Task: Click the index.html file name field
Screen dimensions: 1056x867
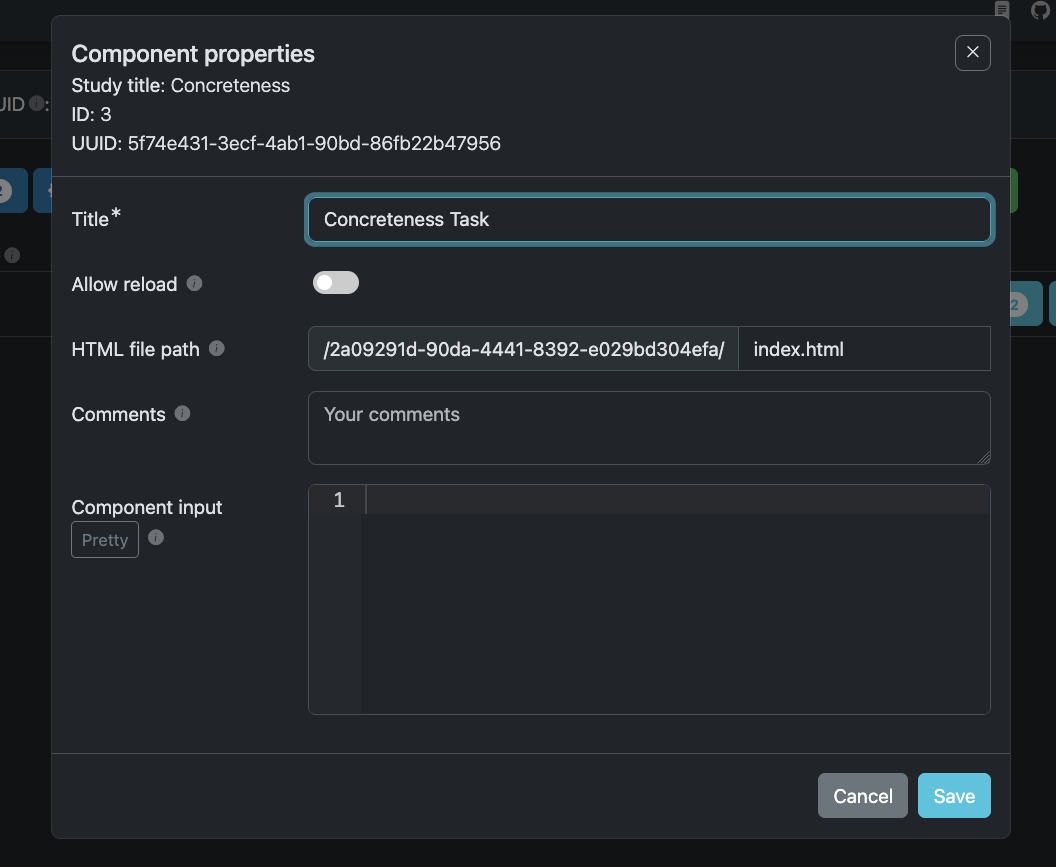Action: (864, 349)
